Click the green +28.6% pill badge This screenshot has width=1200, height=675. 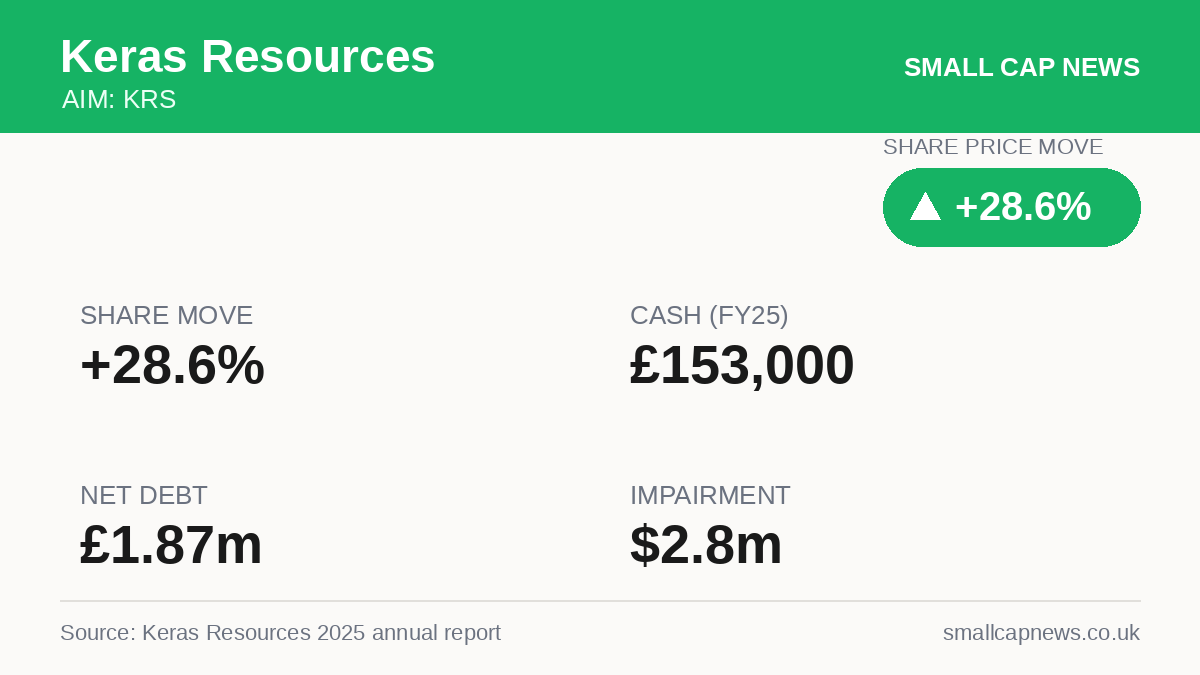[1012, 207]
